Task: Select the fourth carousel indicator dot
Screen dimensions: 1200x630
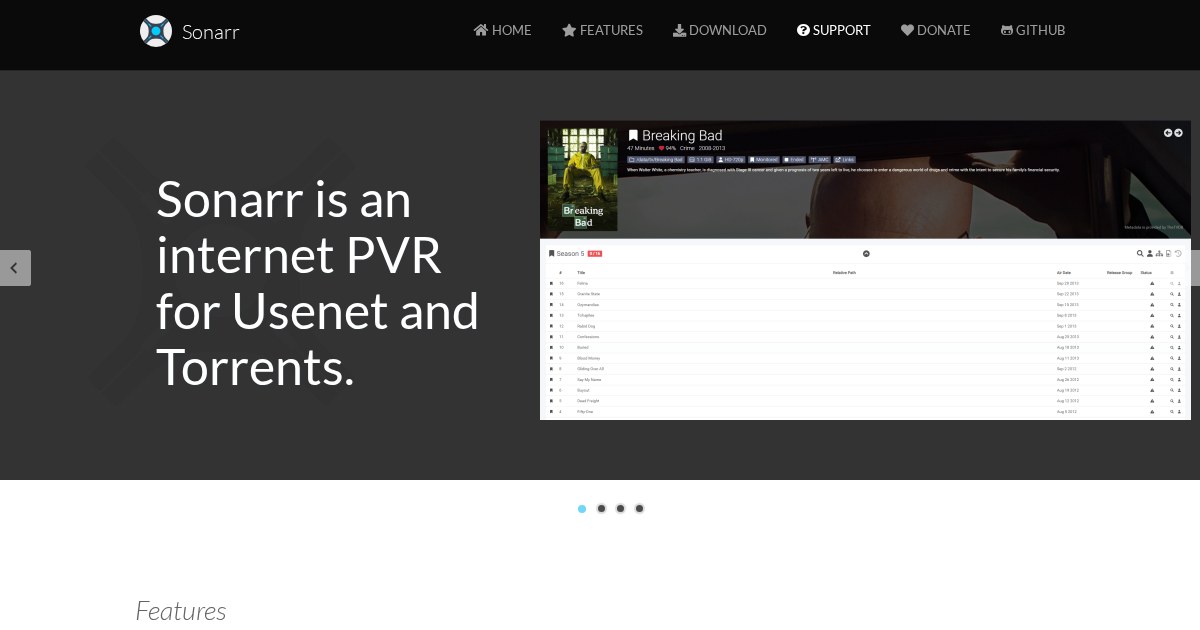Action: 639,508
